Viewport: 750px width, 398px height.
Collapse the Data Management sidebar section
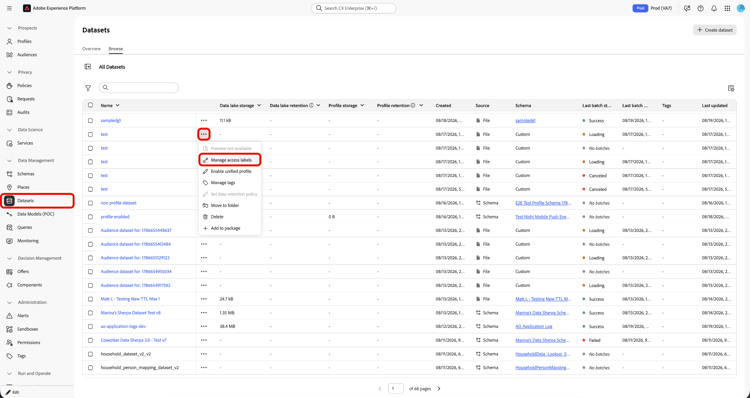[9, 161]
